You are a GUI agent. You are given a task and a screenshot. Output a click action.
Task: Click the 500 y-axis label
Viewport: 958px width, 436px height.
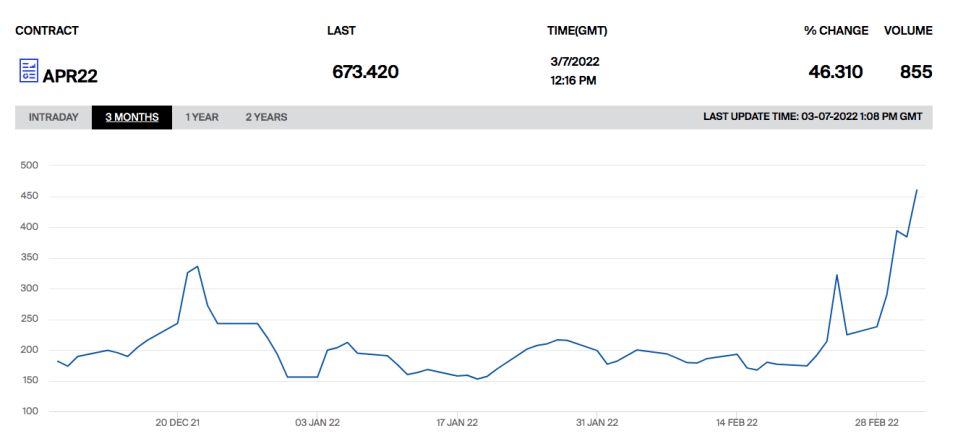(x=29, y=165)
